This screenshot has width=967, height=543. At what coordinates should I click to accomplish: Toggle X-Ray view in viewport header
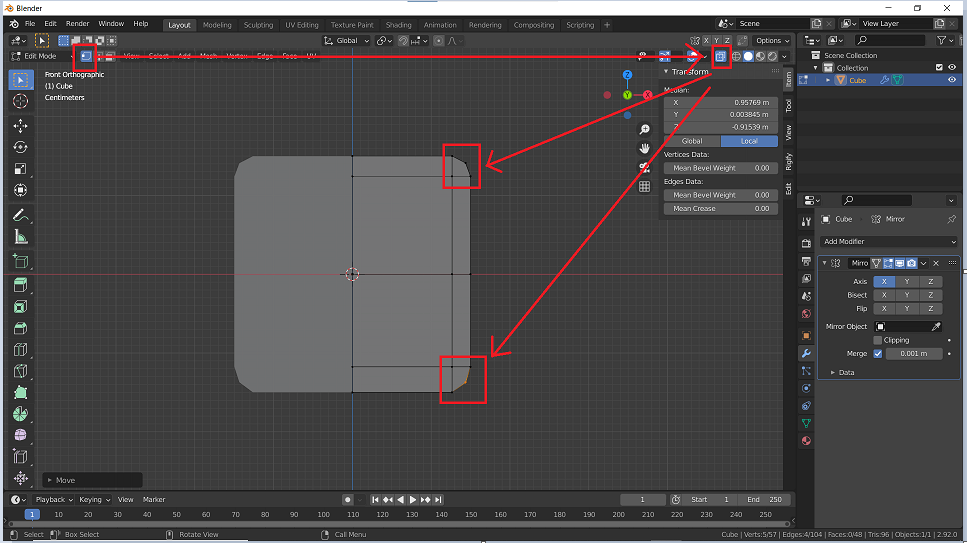click(x=720, y=57)
